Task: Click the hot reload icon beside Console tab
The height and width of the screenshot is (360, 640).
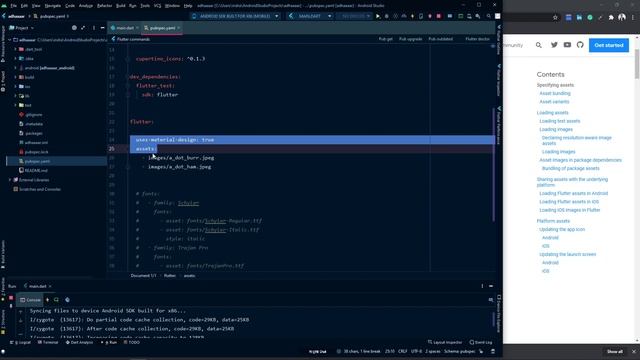Action: [x=47, y=300]
